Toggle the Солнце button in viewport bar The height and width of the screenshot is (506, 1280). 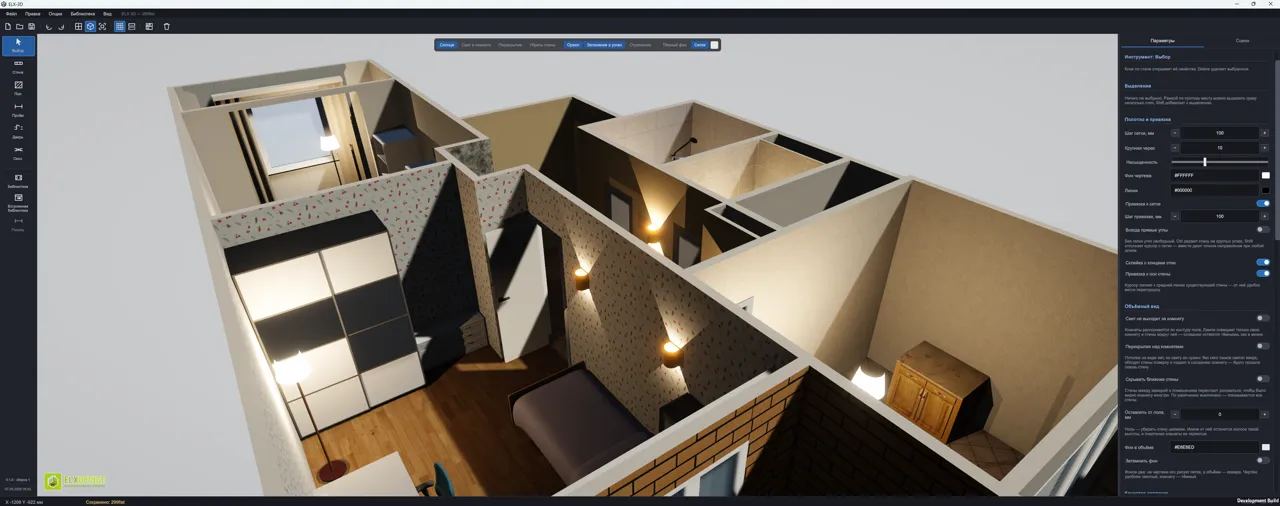point(447,45)
